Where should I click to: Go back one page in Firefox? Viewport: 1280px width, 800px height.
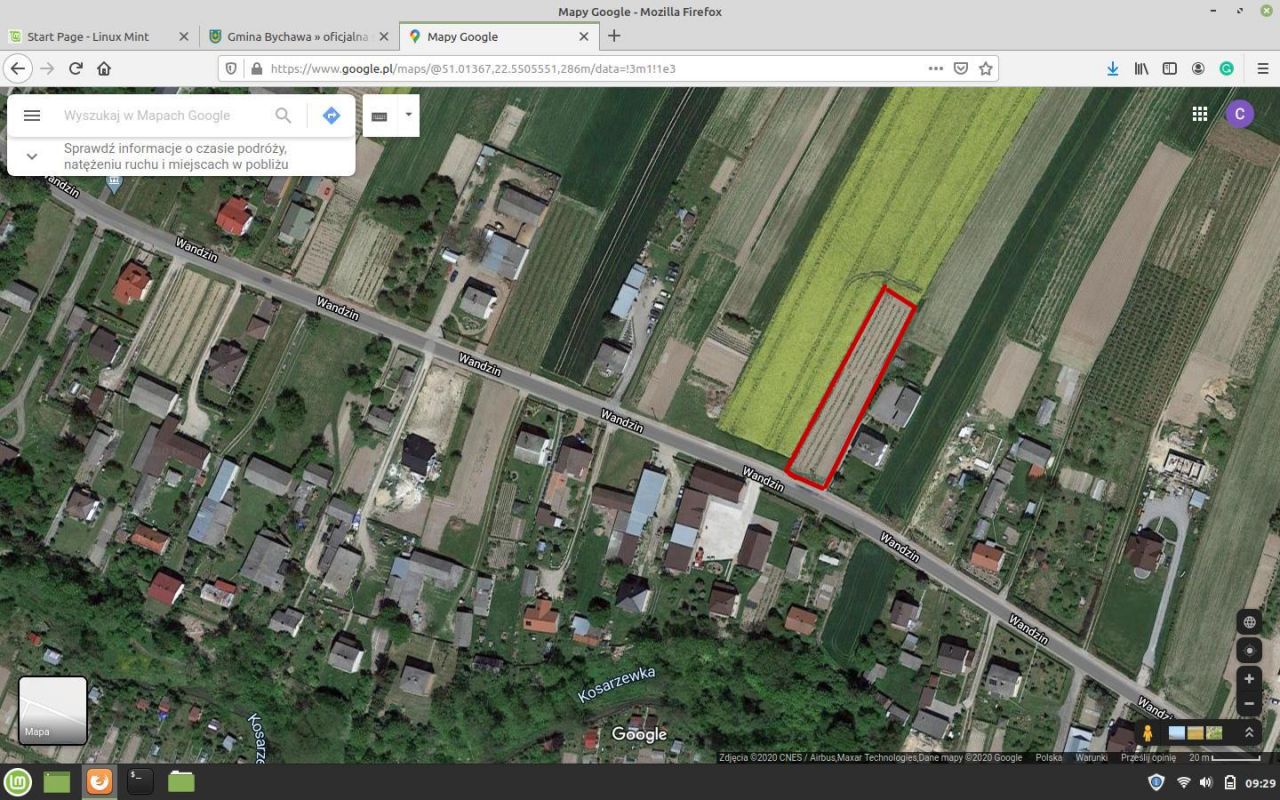(x=18, y=68)
